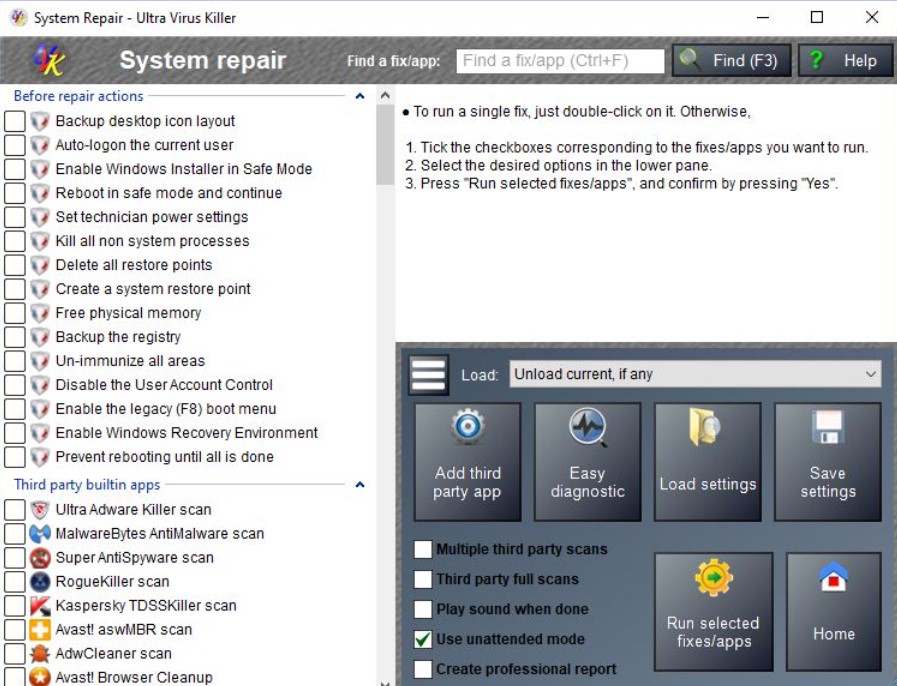Click the MalwareBytes AntiMalware icon

click(39, 534)
